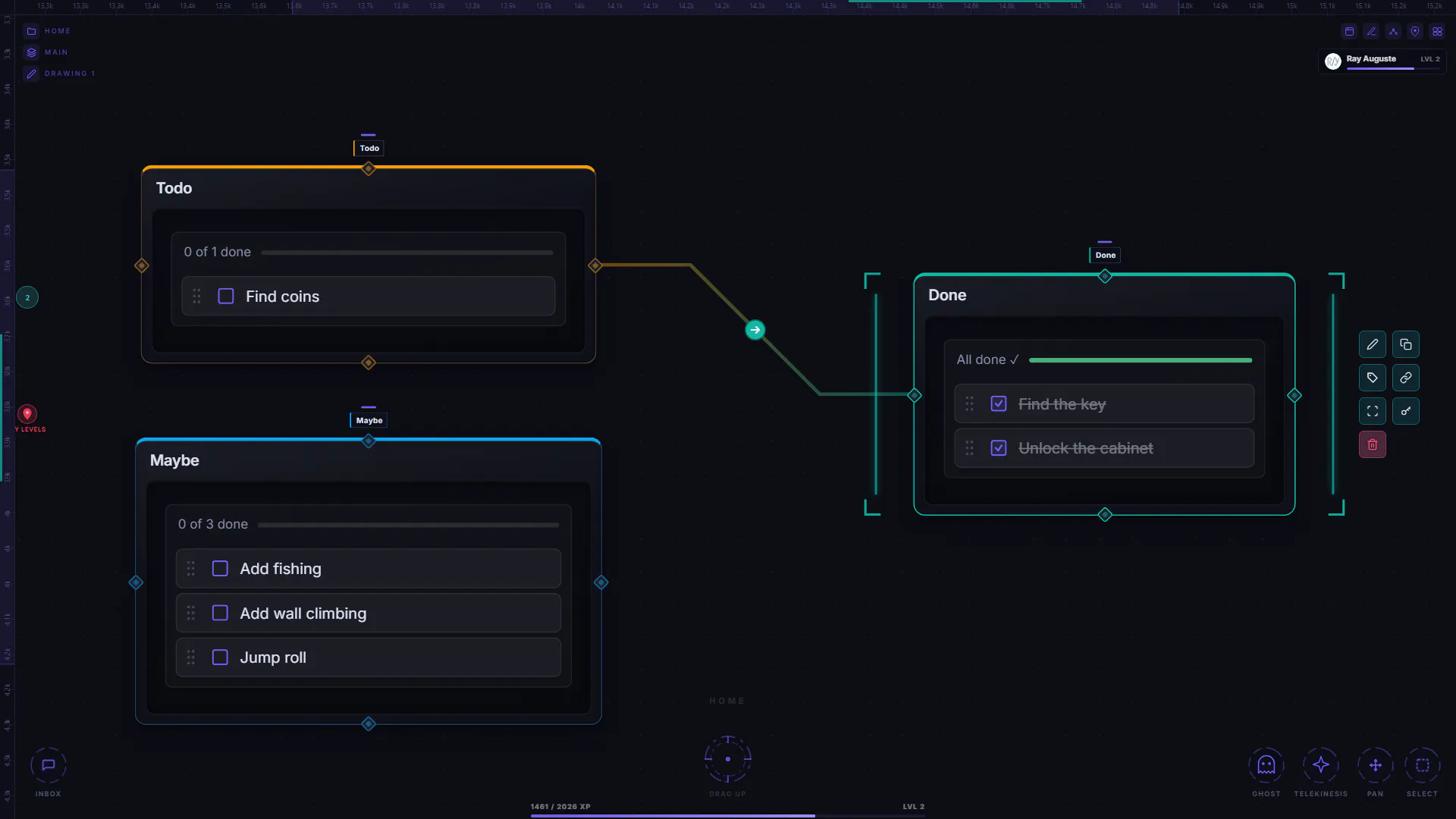Click the Todo progress bar
The height and width of the screenshot is (819, 1456).
407,253
